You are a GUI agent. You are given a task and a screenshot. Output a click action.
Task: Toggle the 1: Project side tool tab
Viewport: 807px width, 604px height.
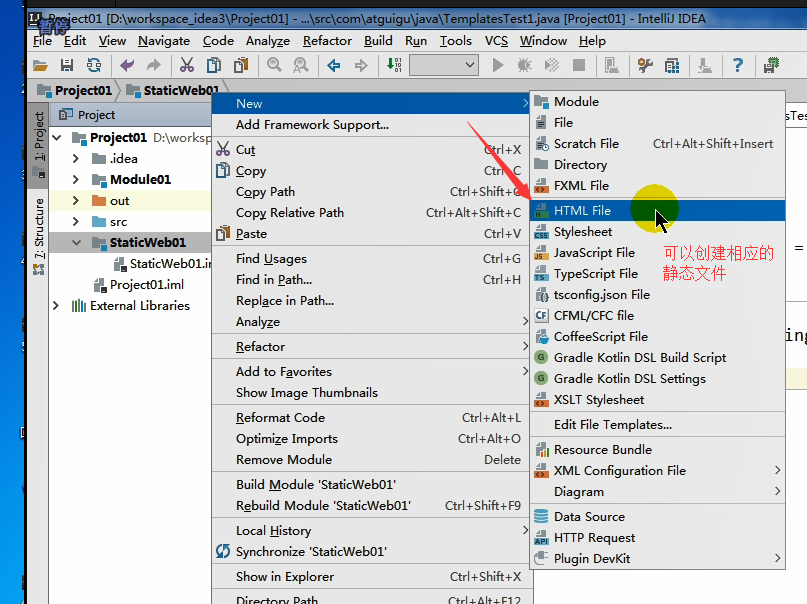(40, 145)
